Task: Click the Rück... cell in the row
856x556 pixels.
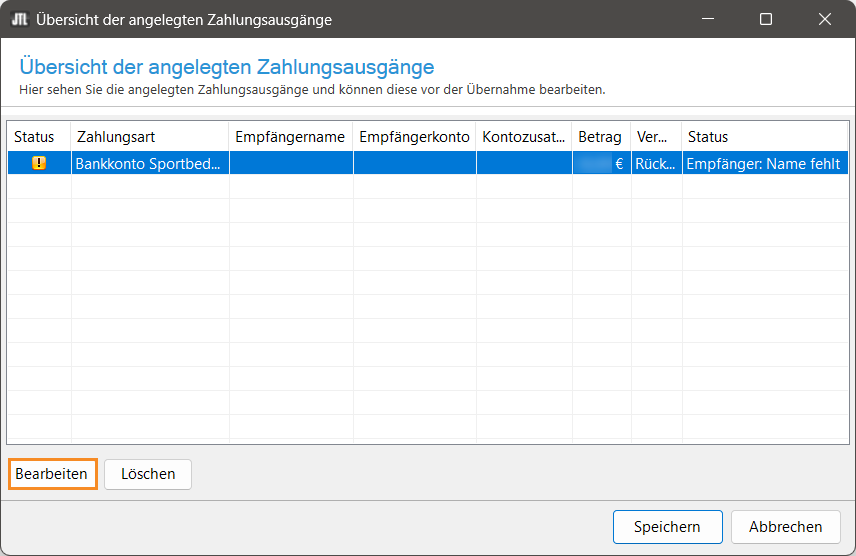Action: click(655, 164)
